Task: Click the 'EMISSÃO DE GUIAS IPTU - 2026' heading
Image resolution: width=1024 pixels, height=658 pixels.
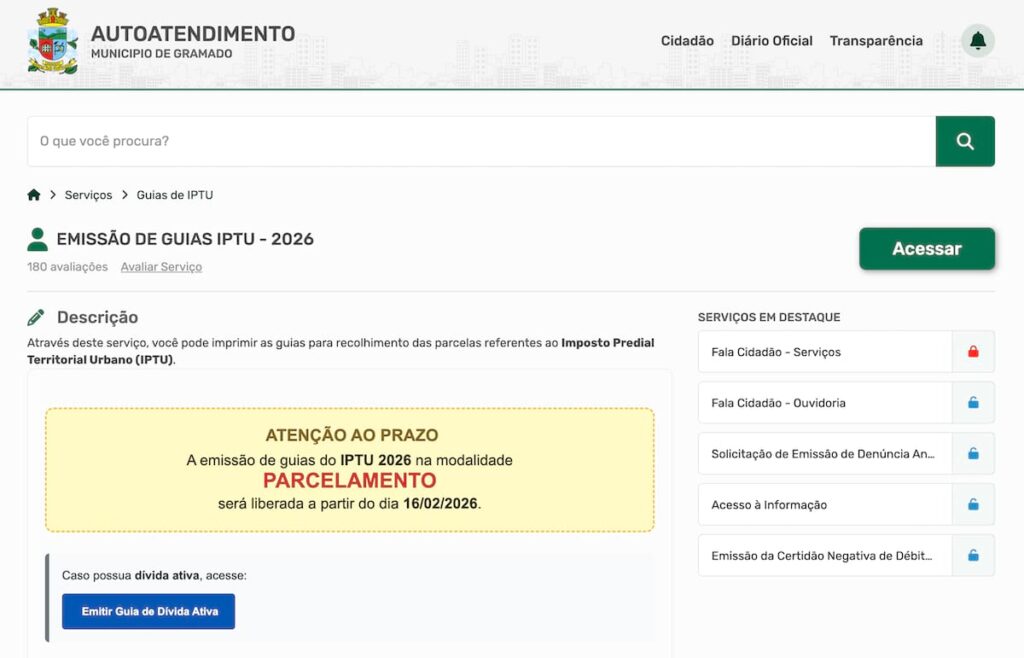Action: coord(185,239)
